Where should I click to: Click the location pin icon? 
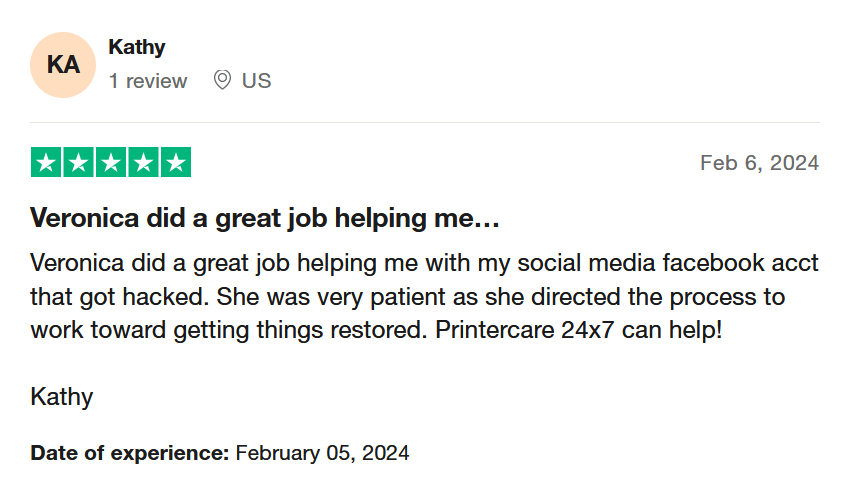[222, 80]
